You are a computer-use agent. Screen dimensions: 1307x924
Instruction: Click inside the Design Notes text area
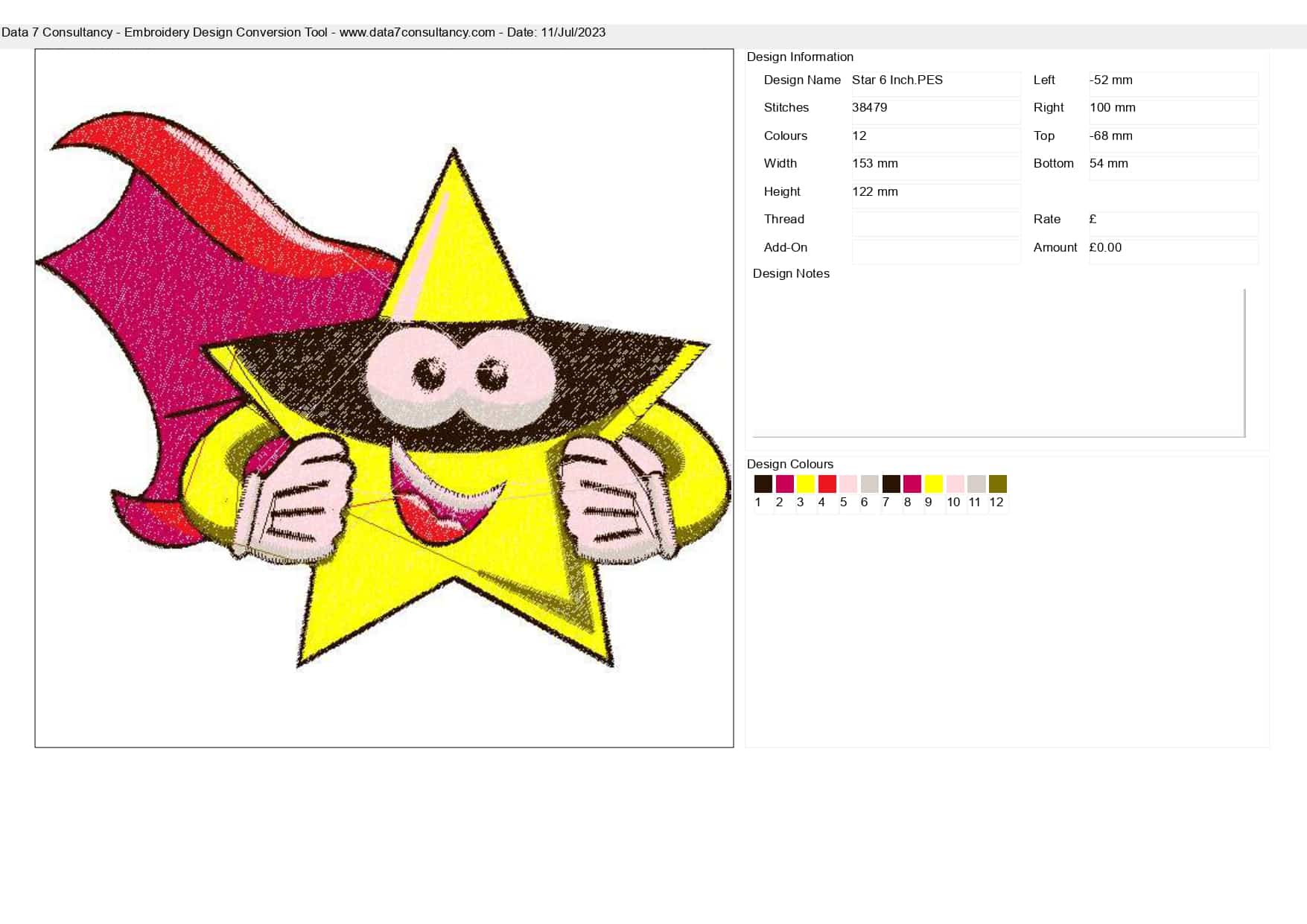point(998,362)
